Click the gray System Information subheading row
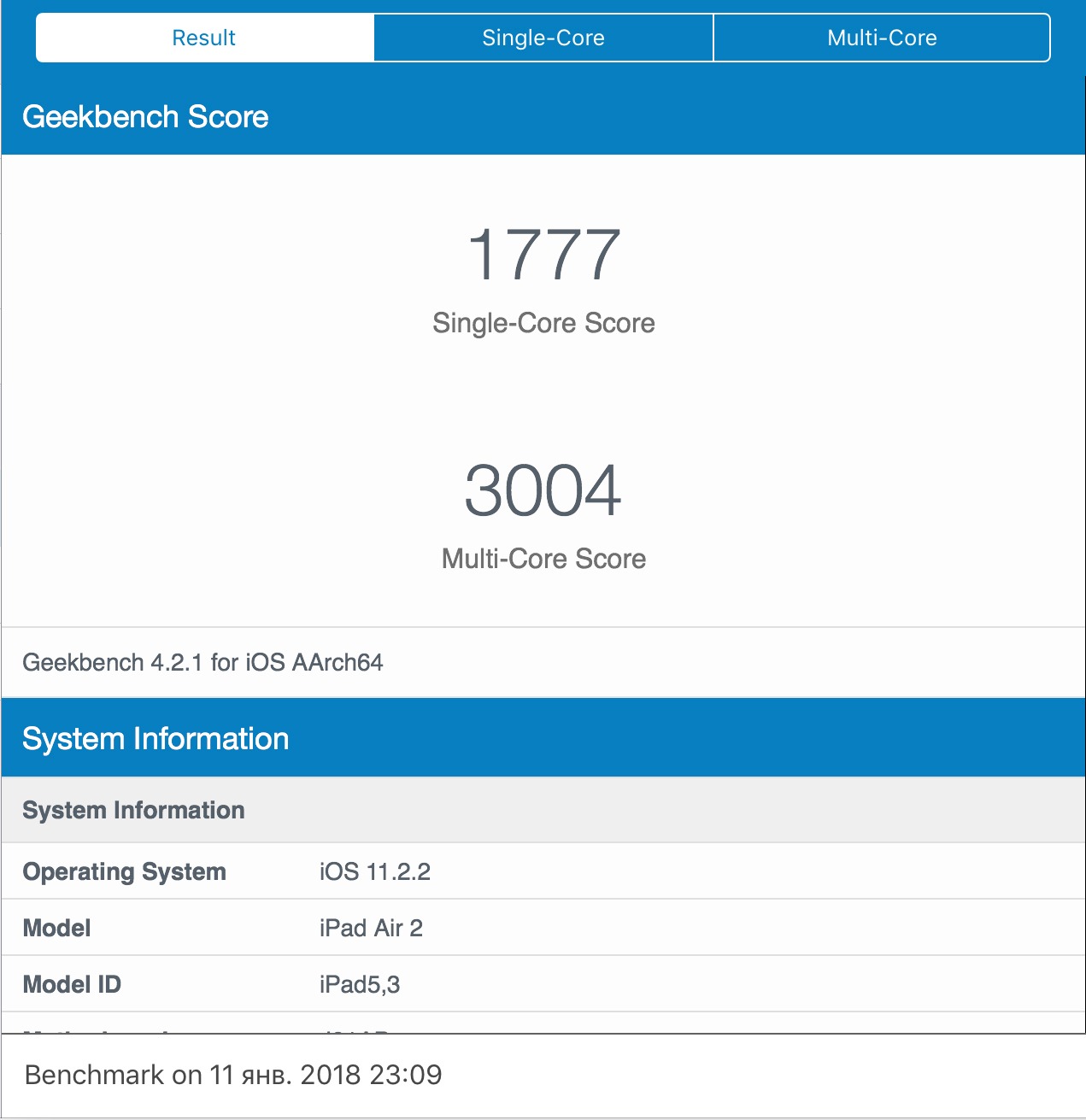 pos(543,810)
